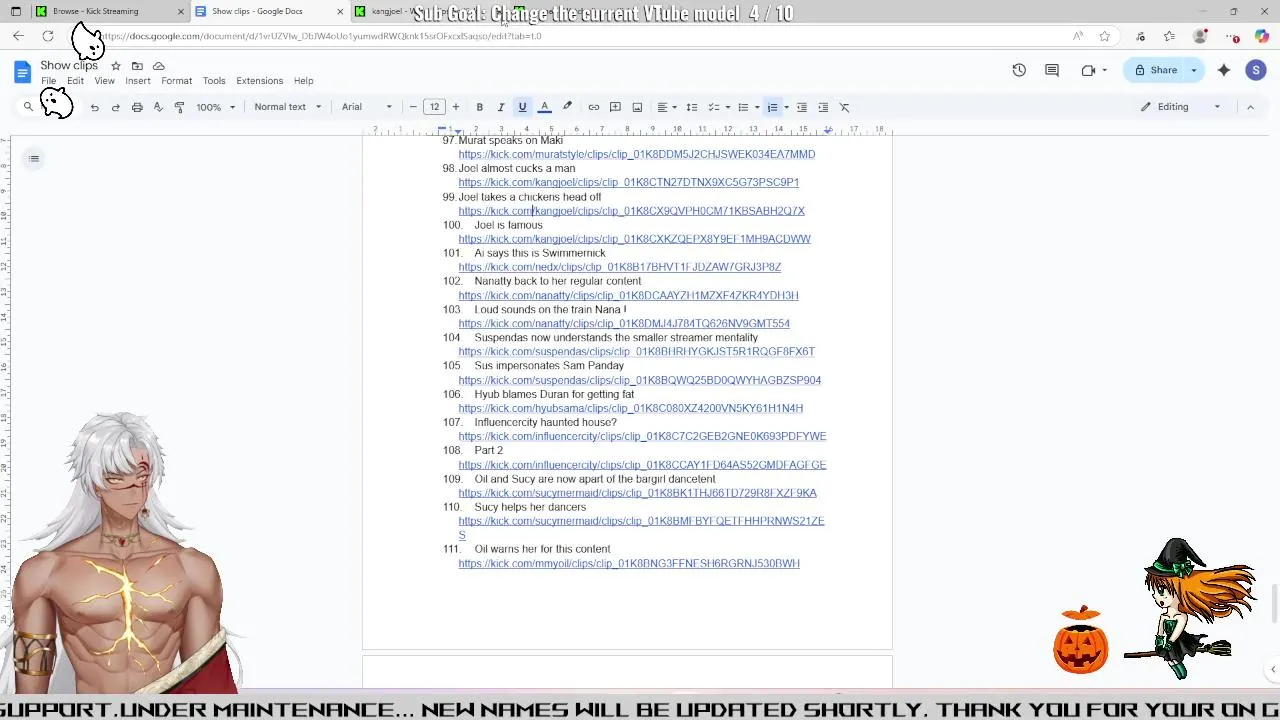Open the Help menu
The width and height of the screenshot is (1280, 720).
[303, 81]
